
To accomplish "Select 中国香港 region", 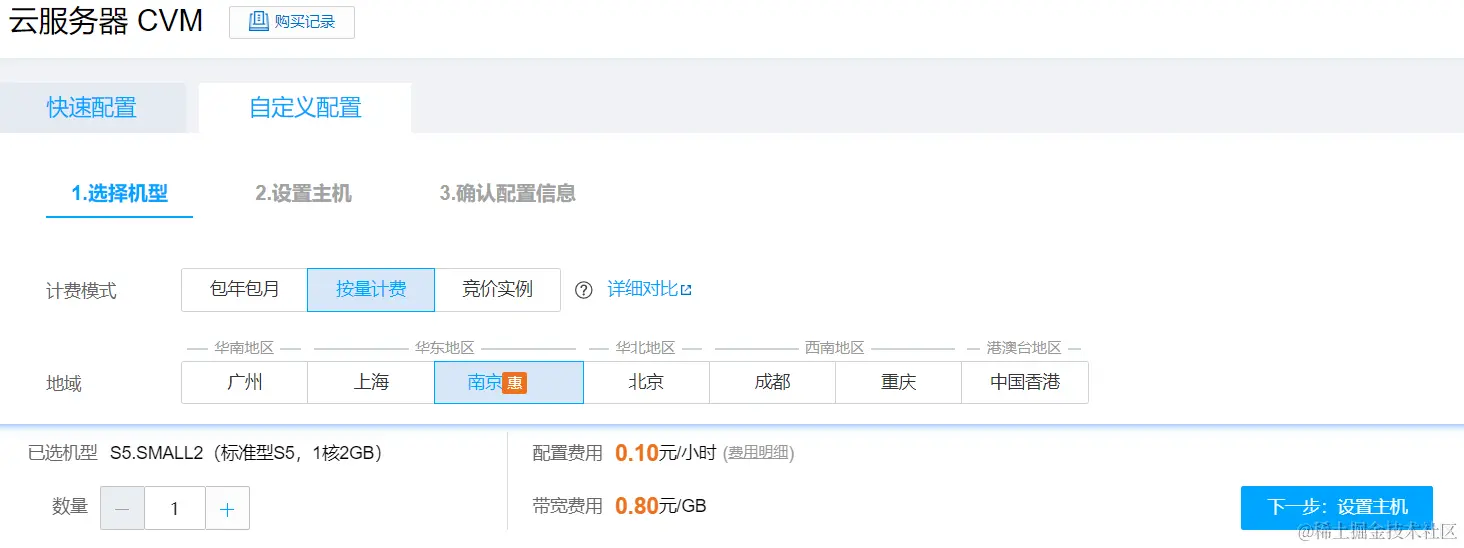I will (x=1025, y=382).
